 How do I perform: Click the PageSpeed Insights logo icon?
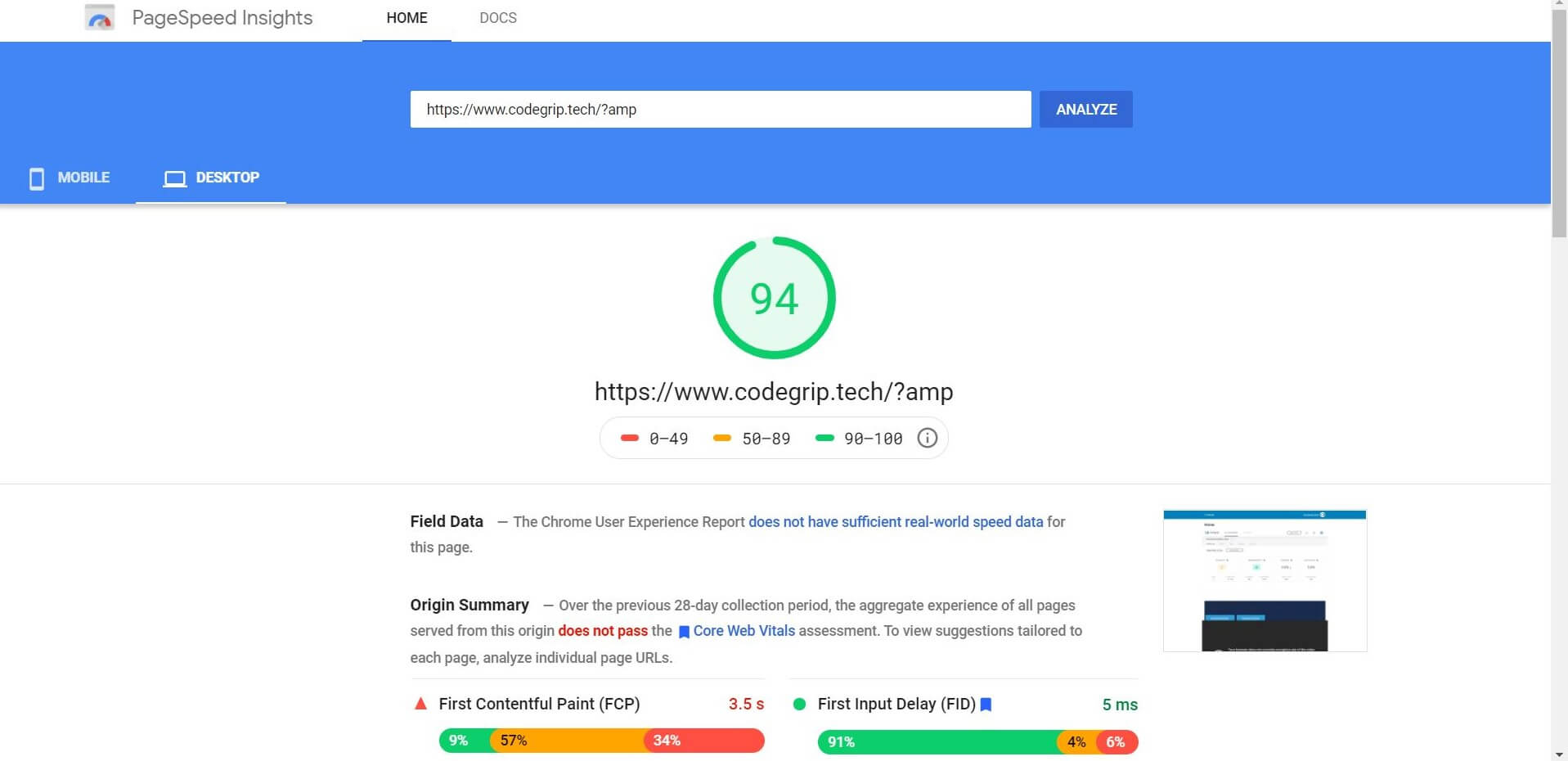coord(100,18)
